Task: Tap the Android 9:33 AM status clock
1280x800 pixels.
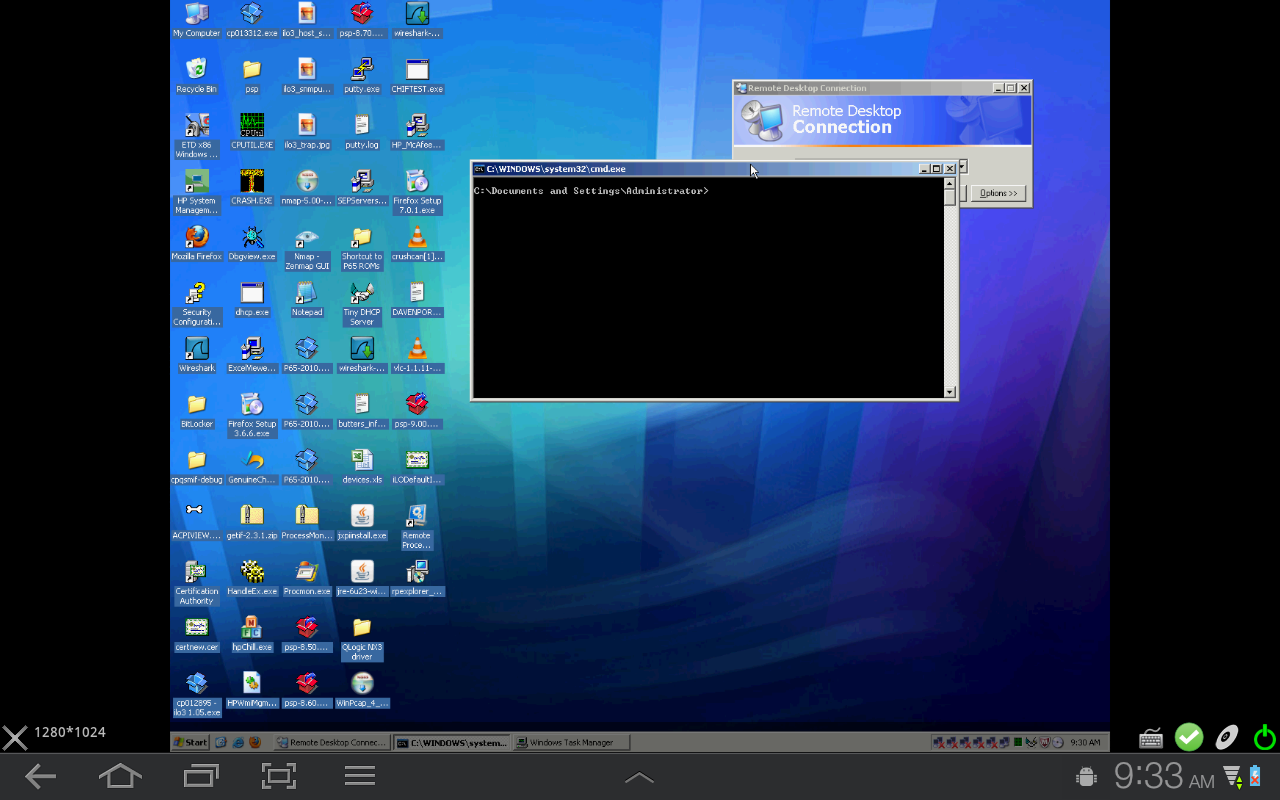Action: coord(1164,776)
